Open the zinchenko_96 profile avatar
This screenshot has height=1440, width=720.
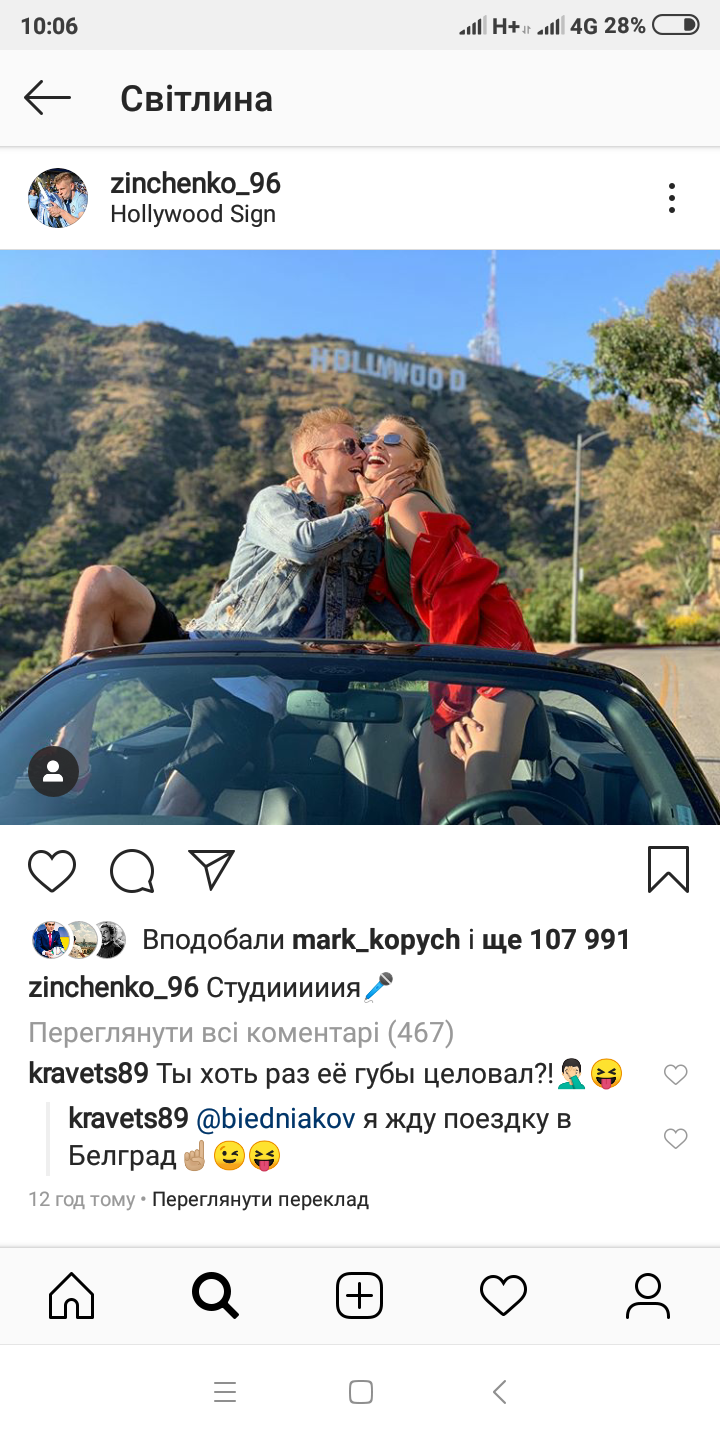(x=58, y=198)
